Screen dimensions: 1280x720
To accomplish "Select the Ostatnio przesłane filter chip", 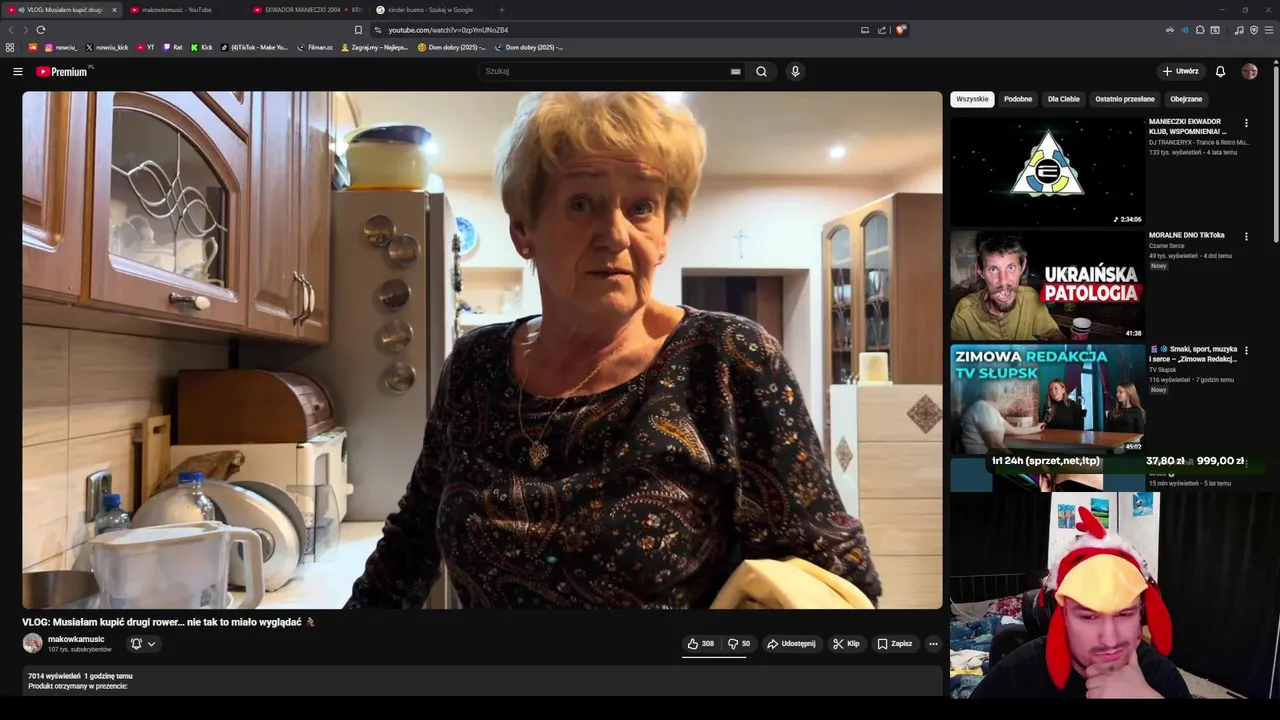I will (x=1125, y=99).
